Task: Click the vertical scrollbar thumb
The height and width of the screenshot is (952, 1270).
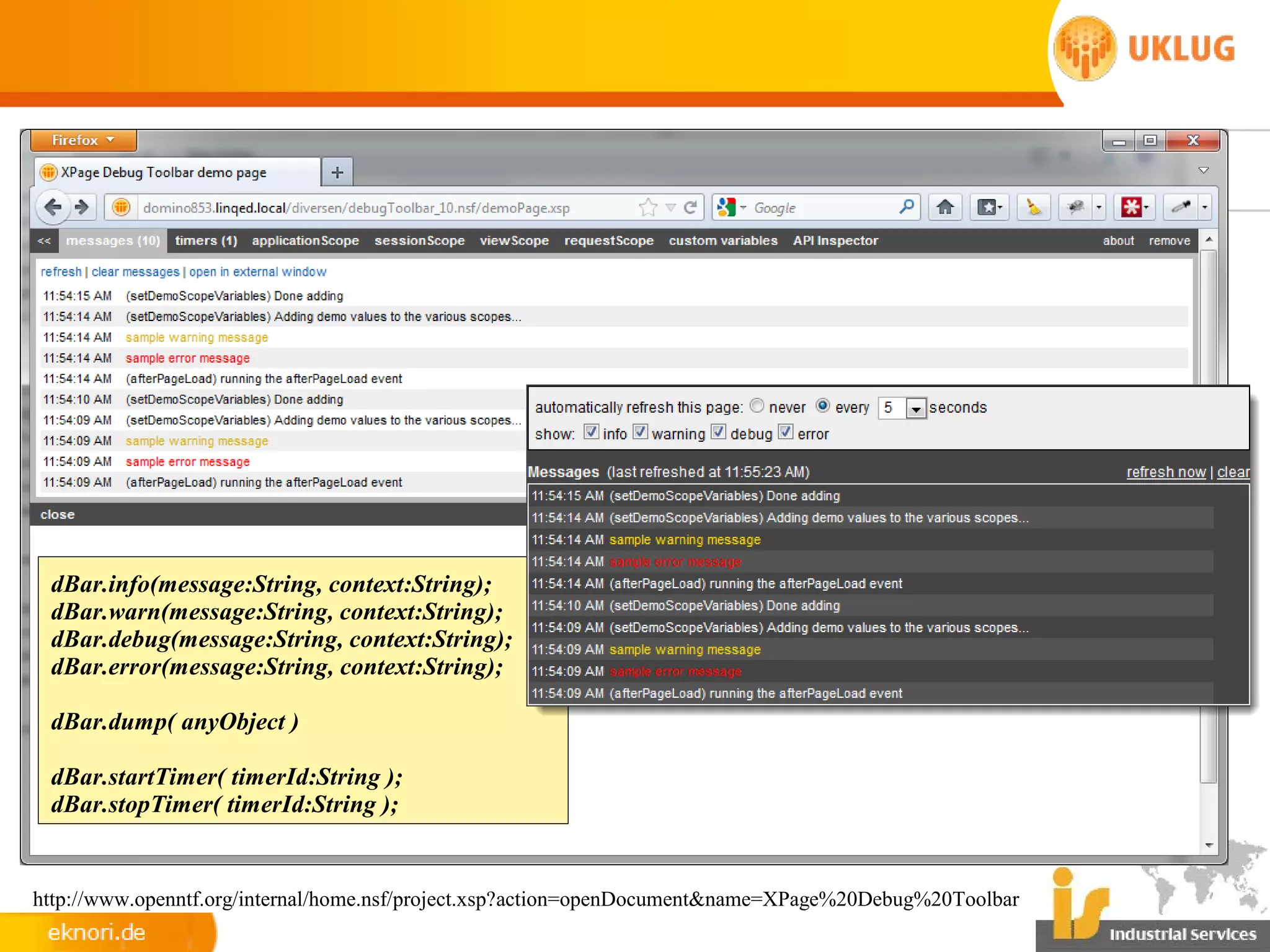Action: click(1209, 516)
